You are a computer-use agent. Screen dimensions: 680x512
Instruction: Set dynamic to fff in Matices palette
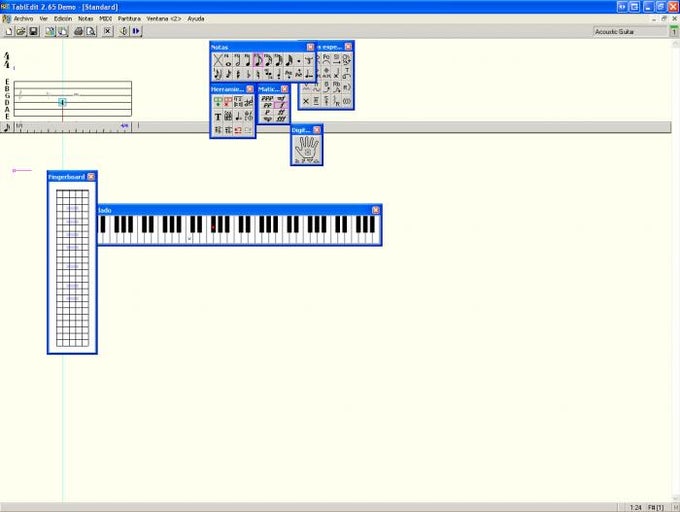click(x=281, y=119)
